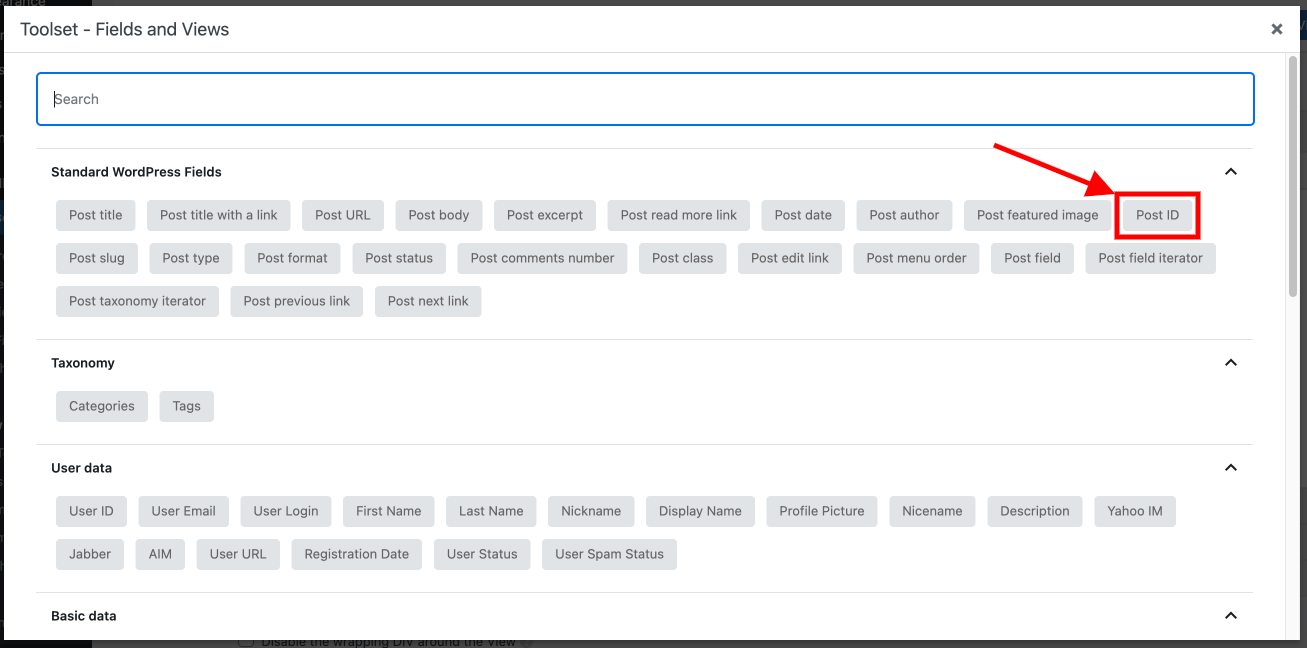This screenshot has height=648, width=1307.
Task: Collapse the Standard WordPress Fields section
Action: (1231, 172)
